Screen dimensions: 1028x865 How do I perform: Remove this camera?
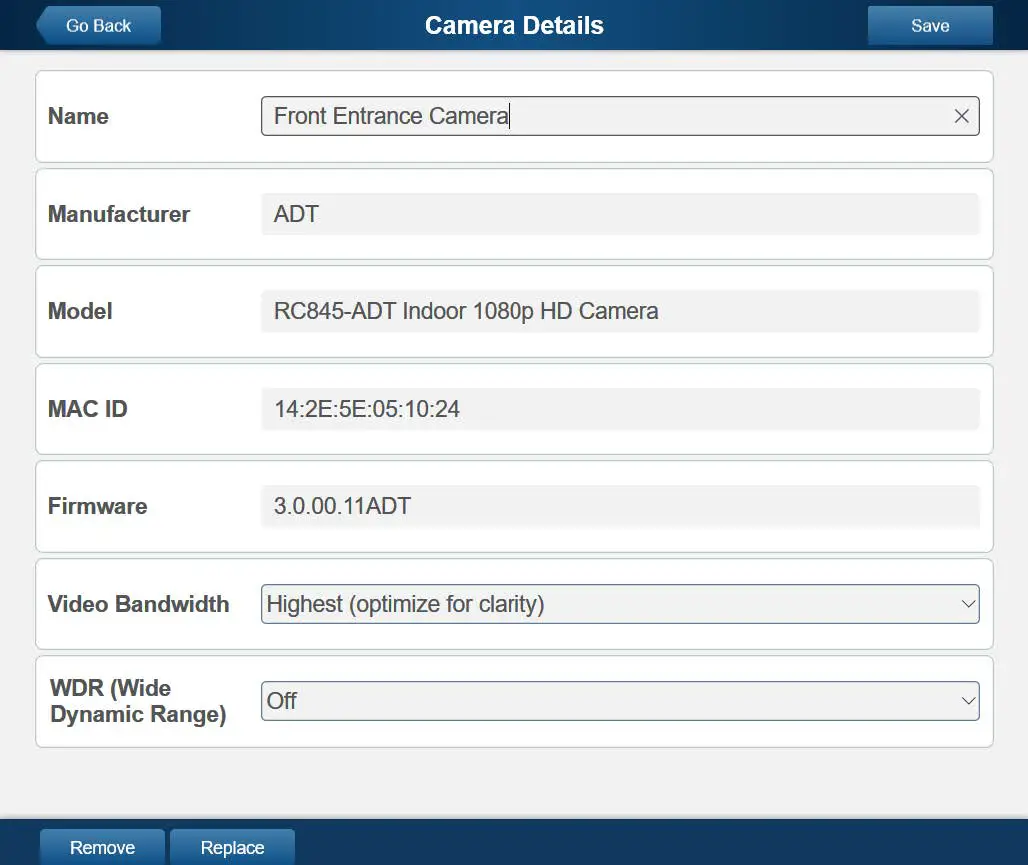point(102,847)
